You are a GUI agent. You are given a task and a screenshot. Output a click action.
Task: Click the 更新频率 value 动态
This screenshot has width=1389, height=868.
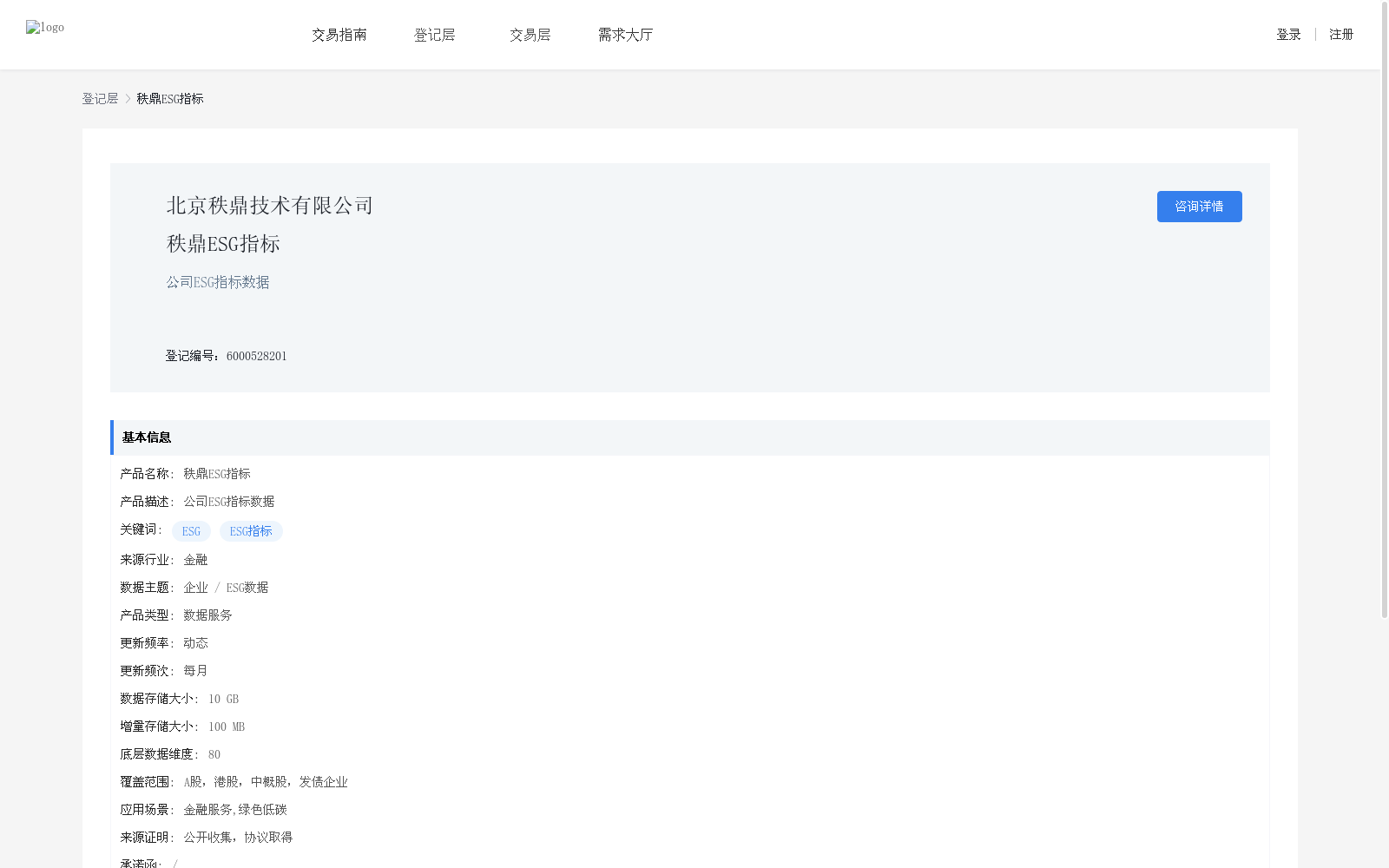(195, 643)
